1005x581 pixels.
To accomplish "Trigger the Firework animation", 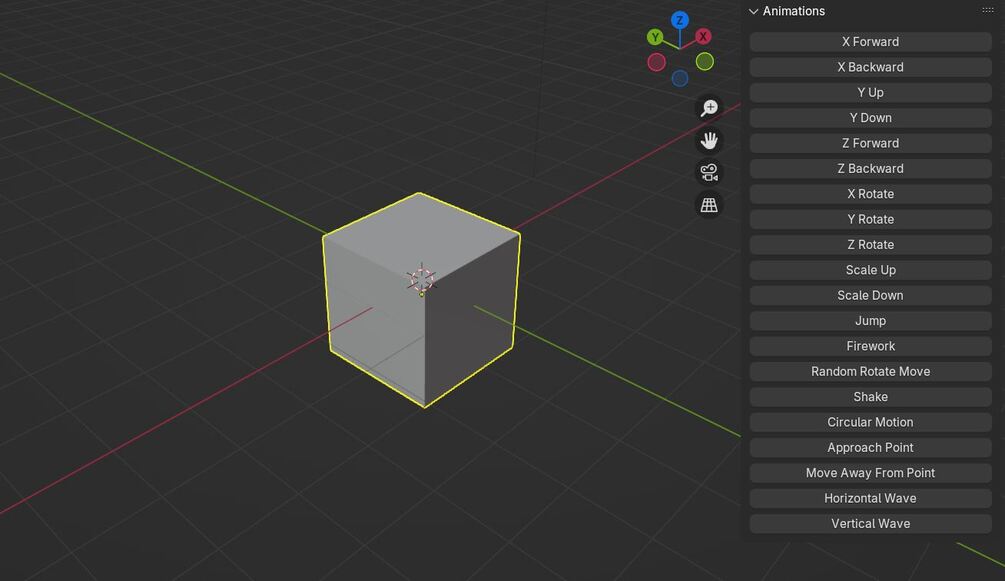I will point(870,346).
